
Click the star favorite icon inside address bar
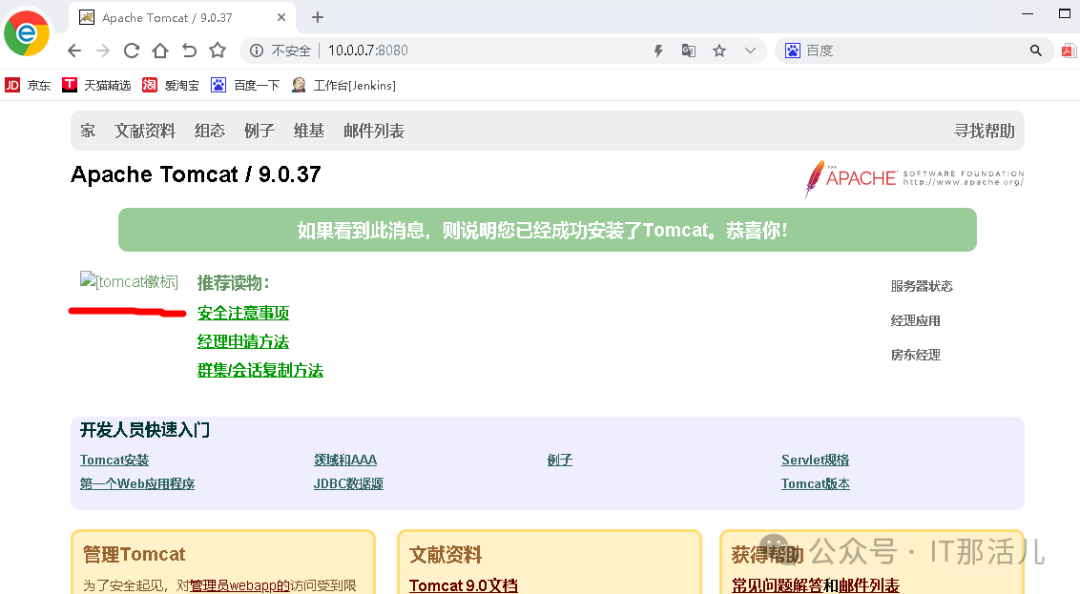coord(719,50)
